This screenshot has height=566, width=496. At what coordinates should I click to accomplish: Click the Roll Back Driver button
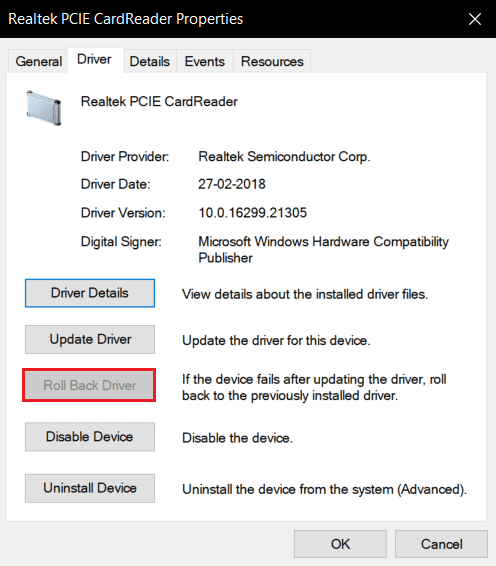pos(90,385)
